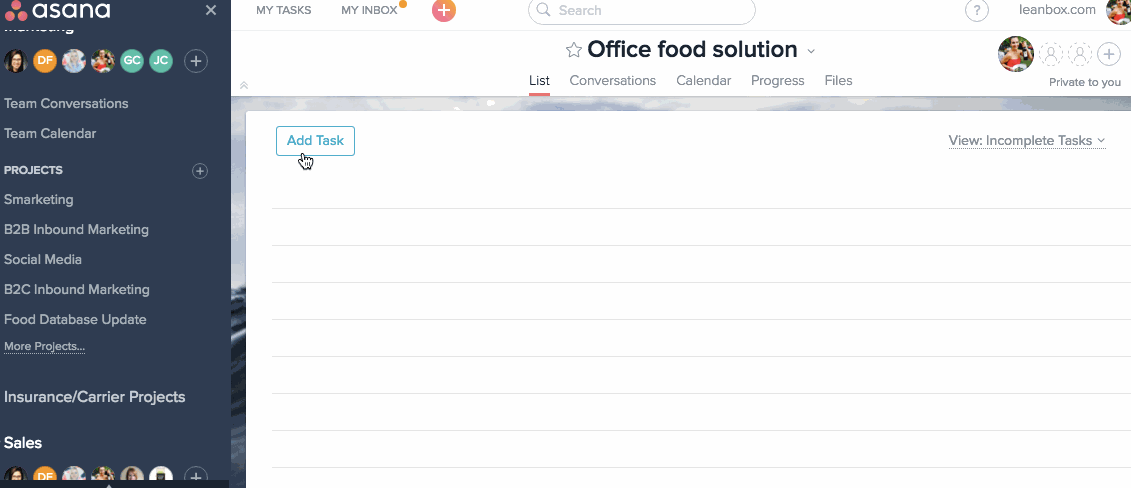Viewport: 1131px width, 488px height.
Task: Click the GC green member avatar
Action: click(132, 61)
